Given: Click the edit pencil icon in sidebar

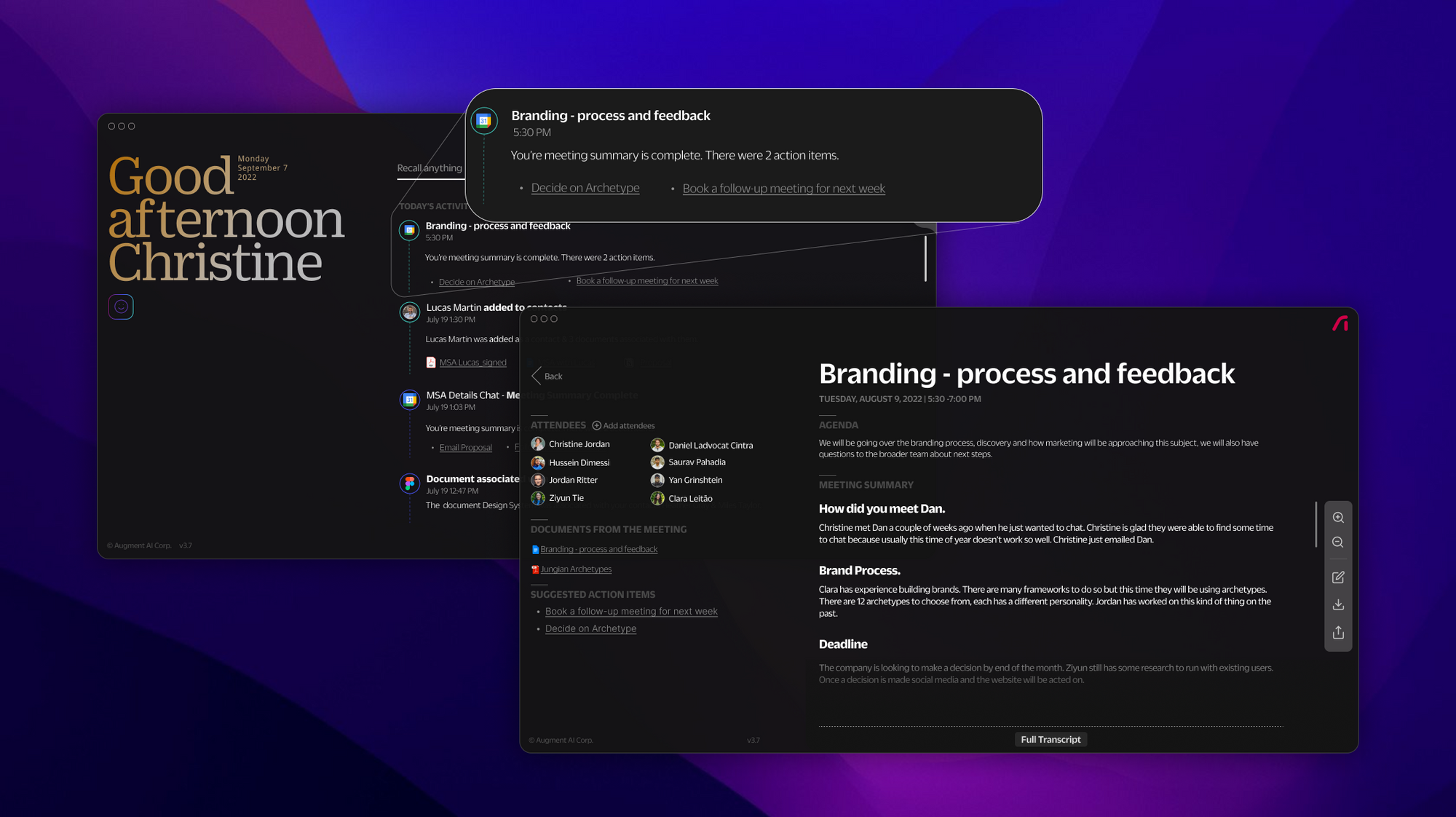Looking at the screenshot, I should click(x=1338, y=577).
